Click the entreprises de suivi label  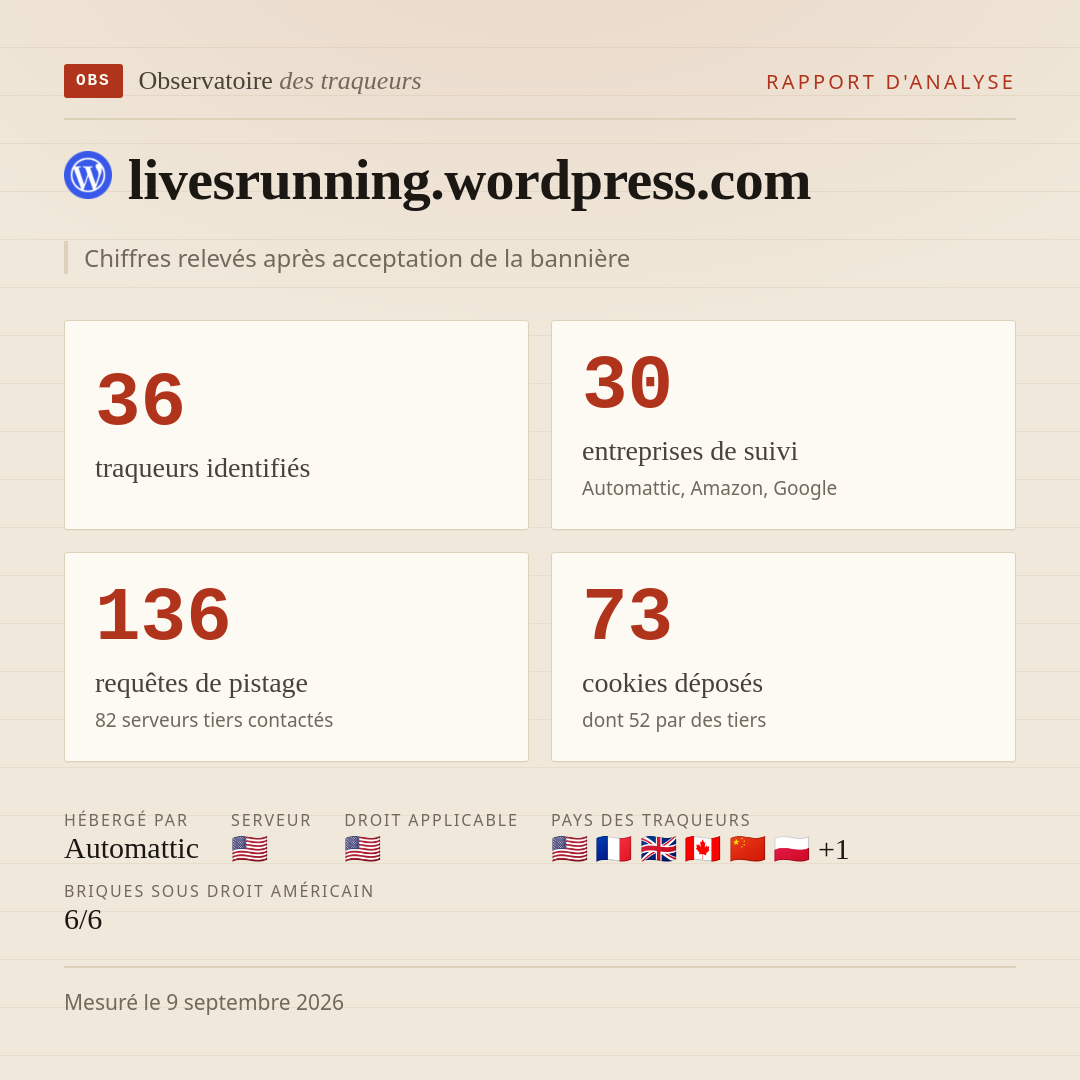point(689,451)
